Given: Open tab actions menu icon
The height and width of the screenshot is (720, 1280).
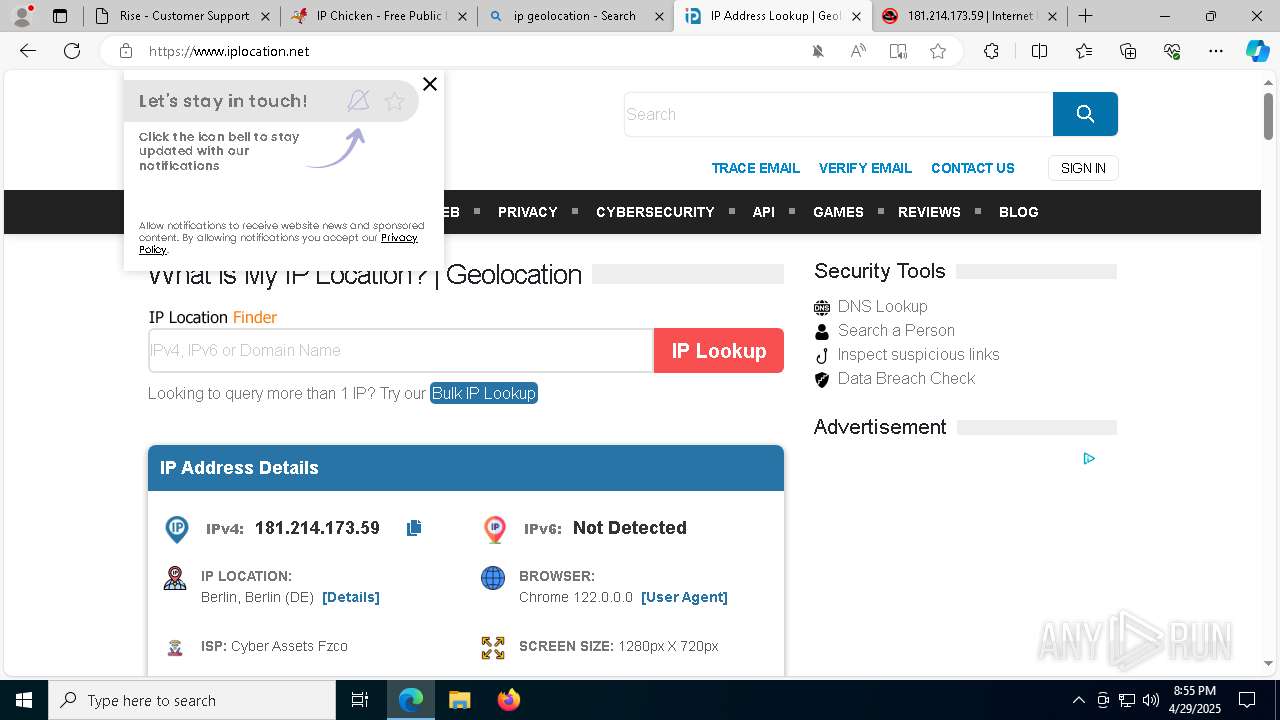Looking at the screenshot, I should [x=60, y=16].
